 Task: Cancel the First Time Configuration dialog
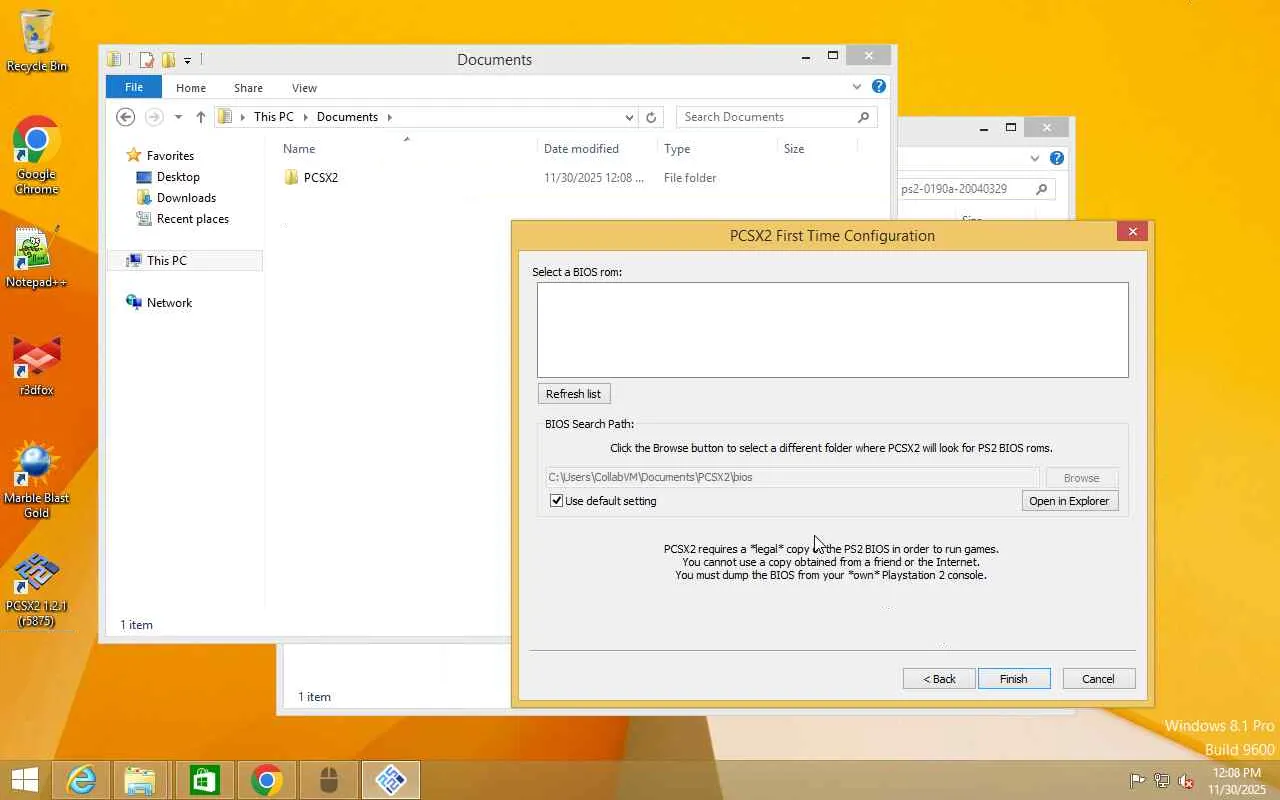(1098, 679)
